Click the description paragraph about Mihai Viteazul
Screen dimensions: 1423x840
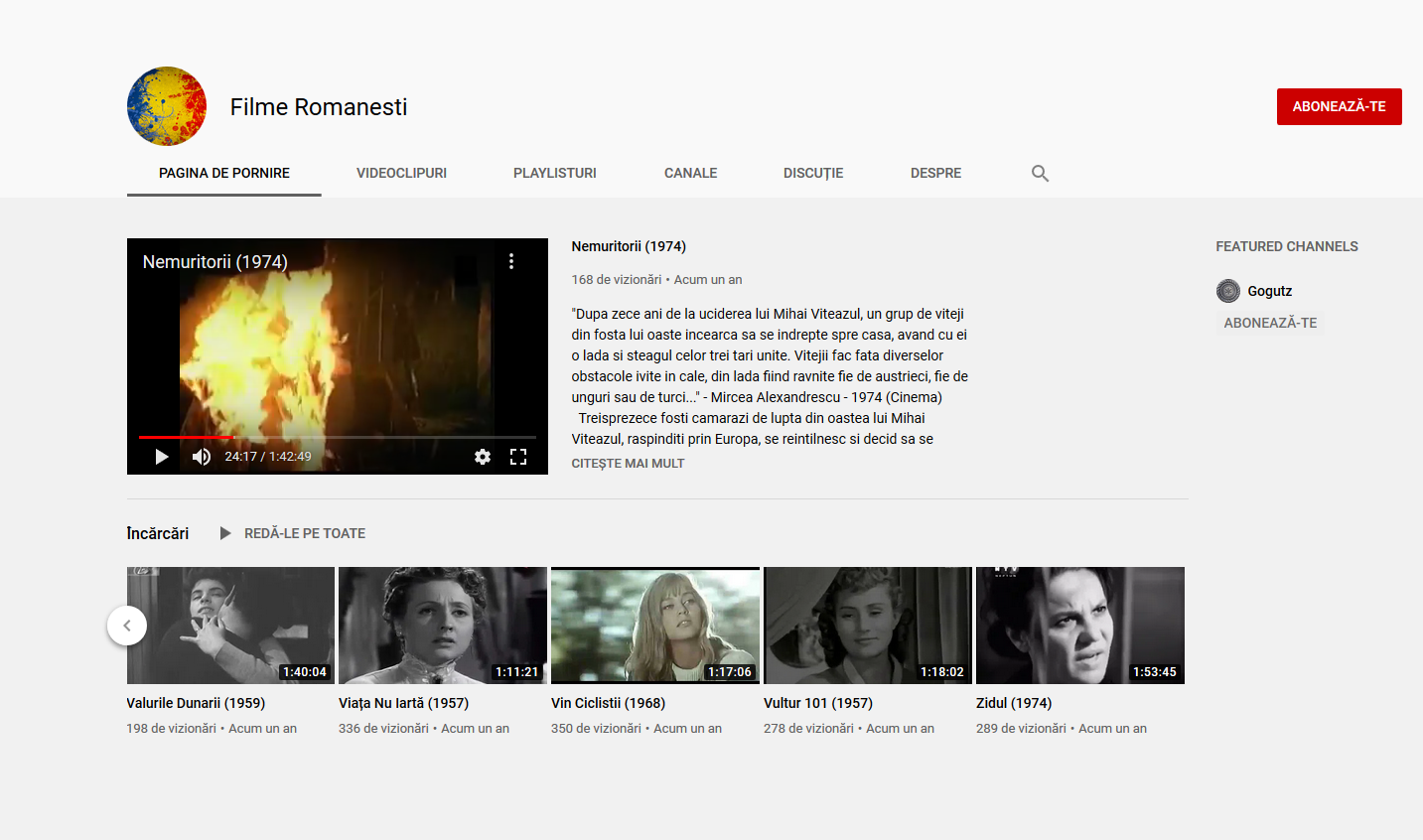pyautogui.click(x=770, y=376)
